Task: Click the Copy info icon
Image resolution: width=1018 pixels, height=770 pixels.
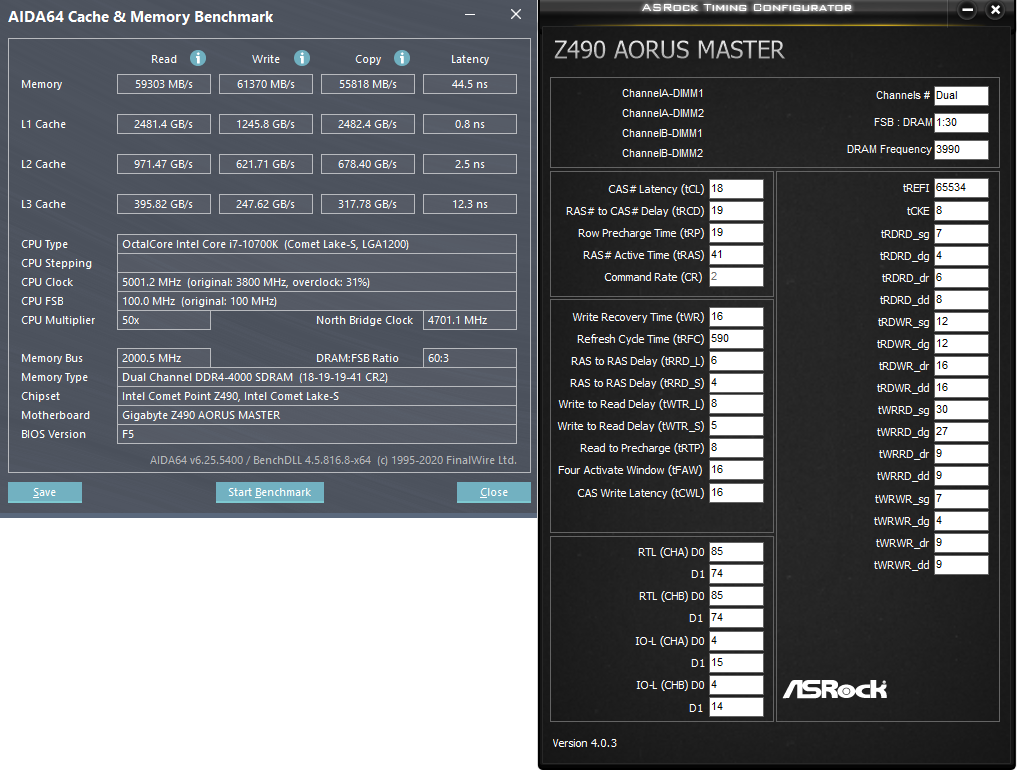Action: click(x=402, y=58)
